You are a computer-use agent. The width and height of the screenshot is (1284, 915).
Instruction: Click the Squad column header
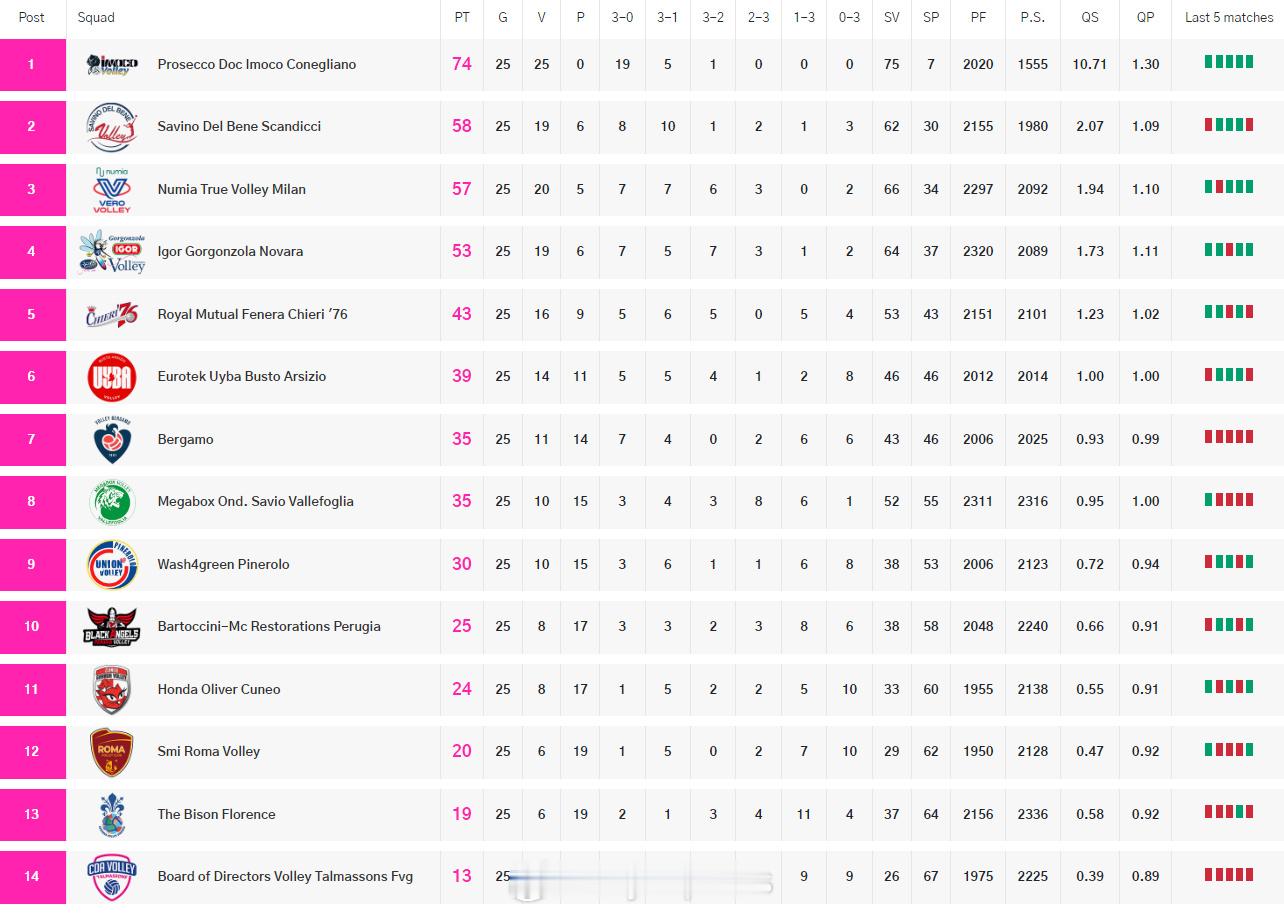click(x=96, y=17)
